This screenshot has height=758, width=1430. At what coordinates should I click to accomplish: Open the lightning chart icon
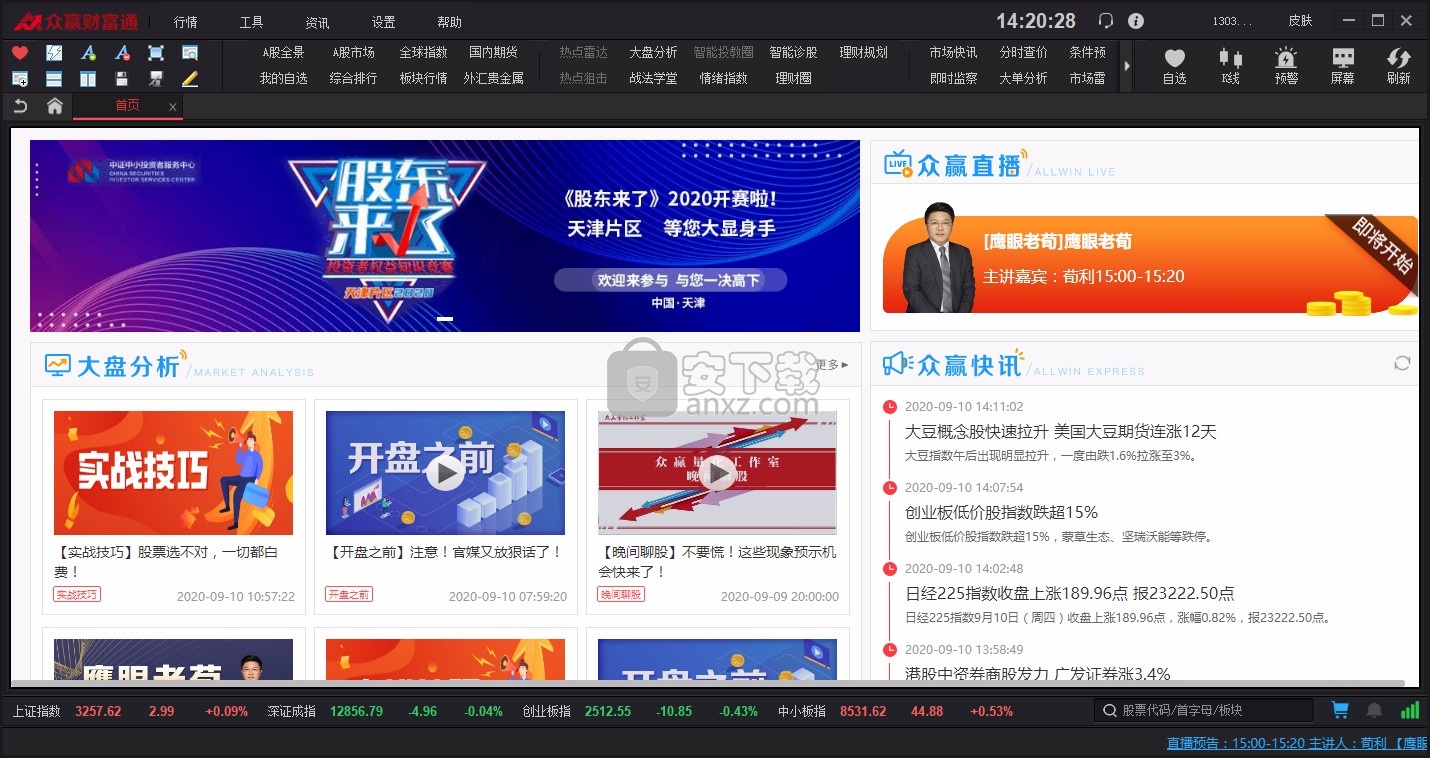(54, 53)
